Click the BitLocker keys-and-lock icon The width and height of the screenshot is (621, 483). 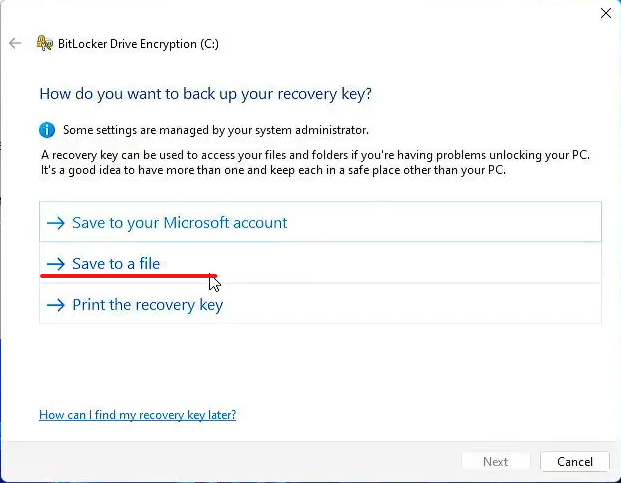44,43
